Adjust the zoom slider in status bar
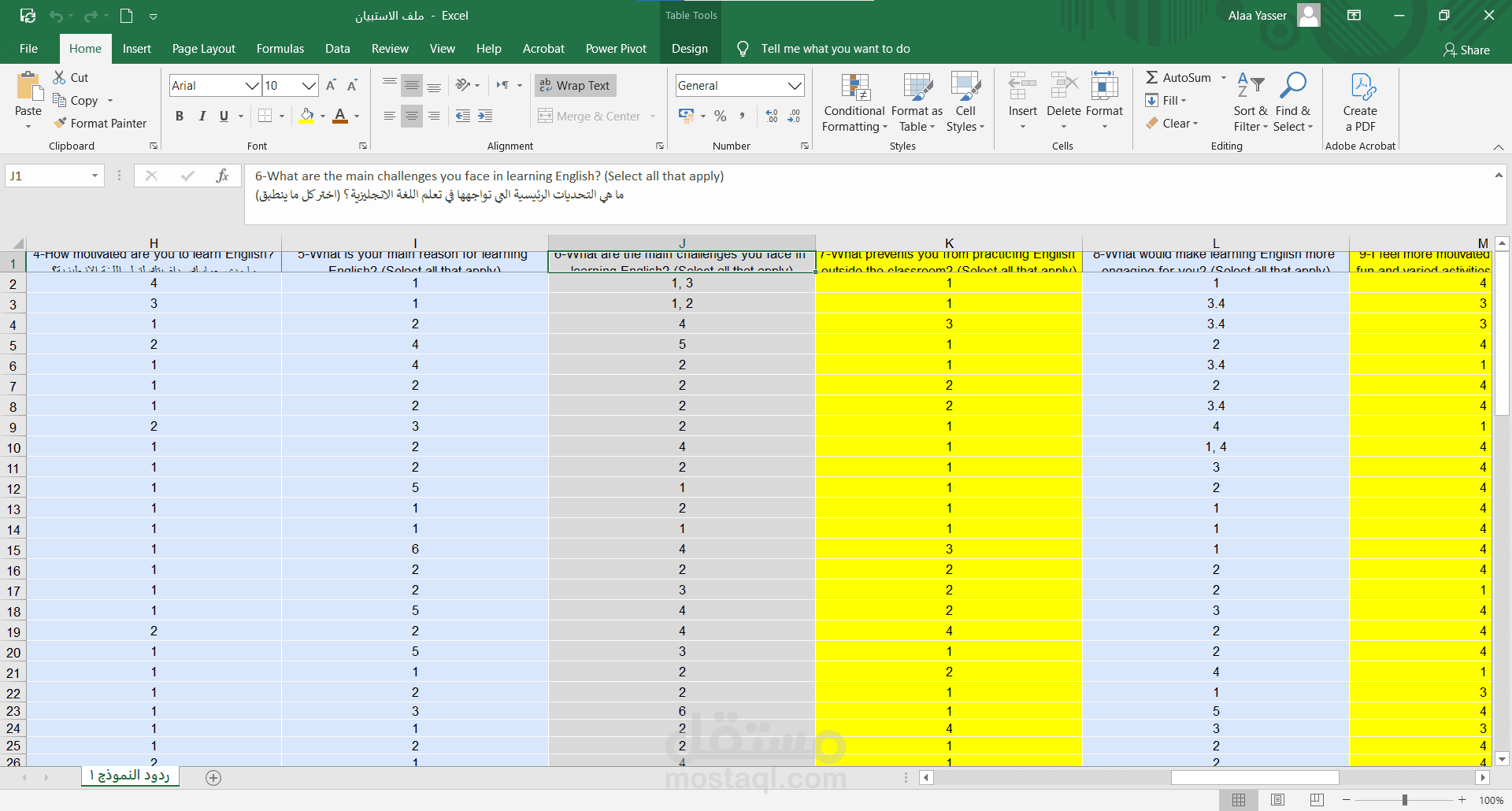Image resolution: width=1512 pixels, height=811 pixels. [x=1404, y=800]
